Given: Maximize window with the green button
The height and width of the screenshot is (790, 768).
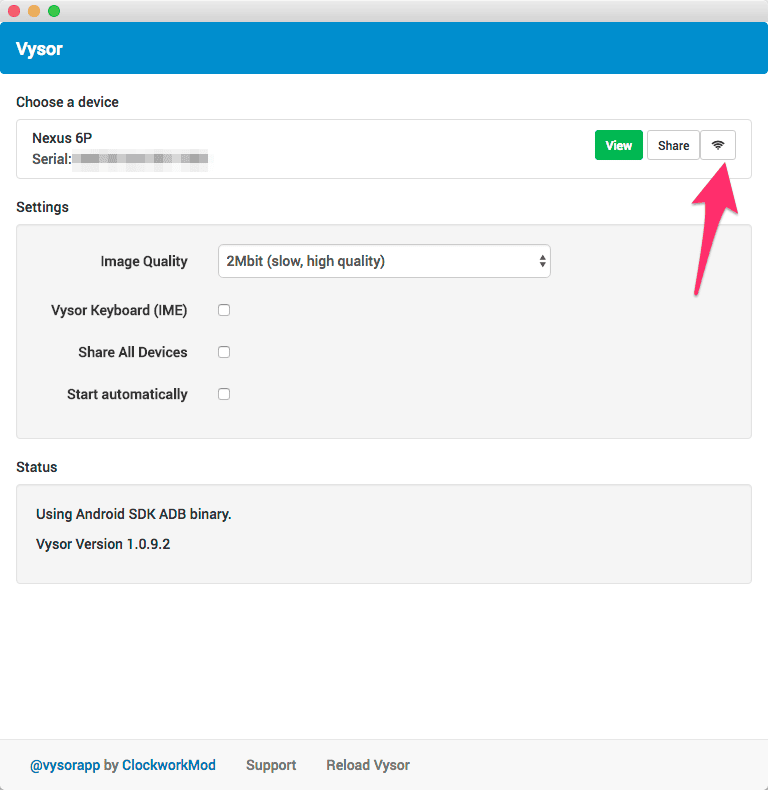Looking at the screenshot, I should (x=54, y=11).
